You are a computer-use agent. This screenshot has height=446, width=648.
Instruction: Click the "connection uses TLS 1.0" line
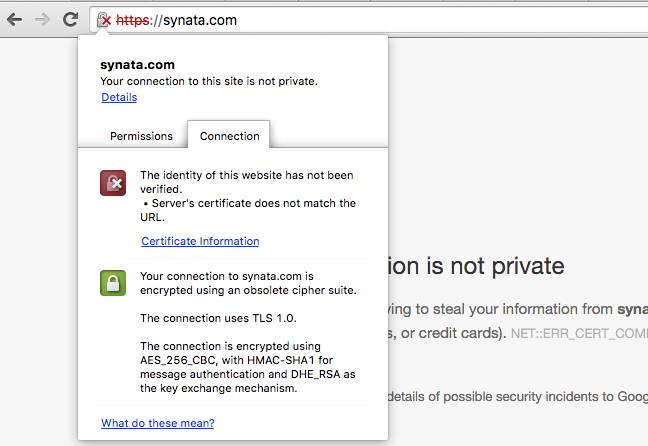218,318
